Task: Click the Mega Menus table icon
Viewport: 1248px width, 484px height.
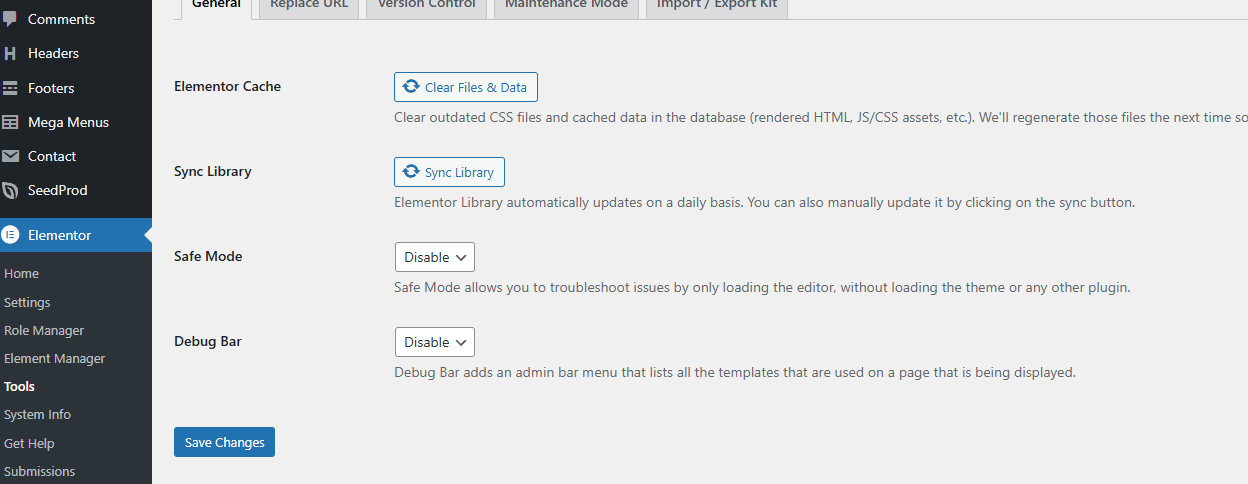Action: (10, 122)
